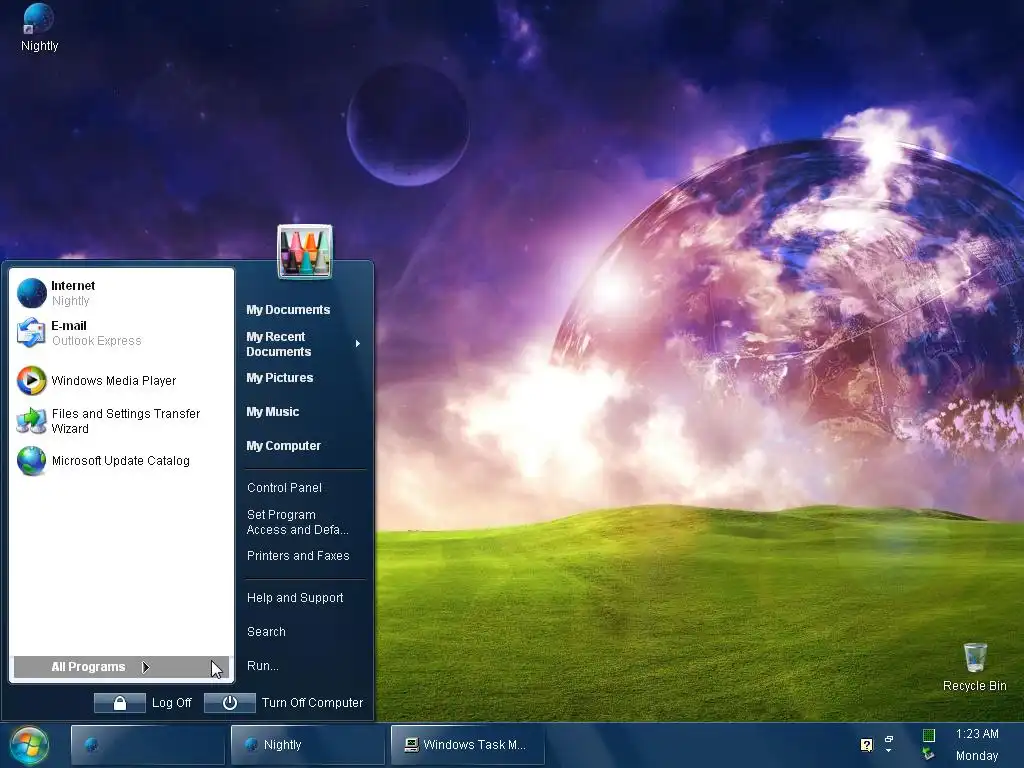Click the Turn Off Computer text label
Image resolution: width=1024 pixels, height=768 pixels.
(x=312, y=703)
